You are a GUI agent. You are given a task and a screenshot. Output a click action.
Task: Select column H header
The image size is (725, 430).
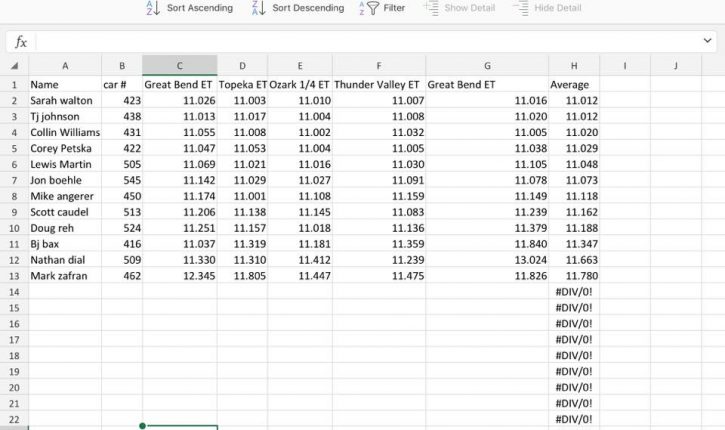[x=575, y=66]
